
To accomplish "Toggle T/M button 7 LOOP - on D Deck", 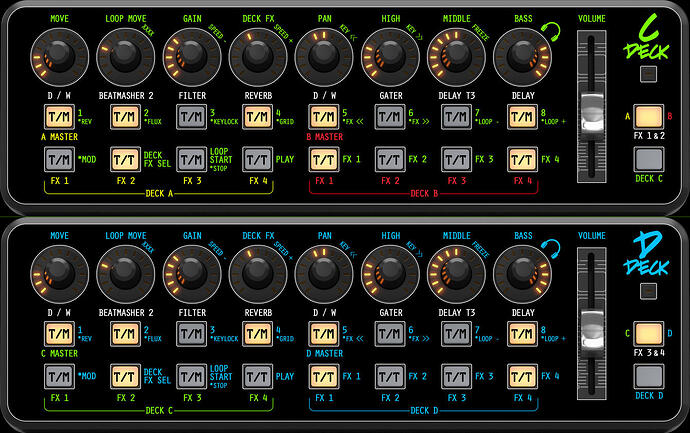I will [456, 334].
